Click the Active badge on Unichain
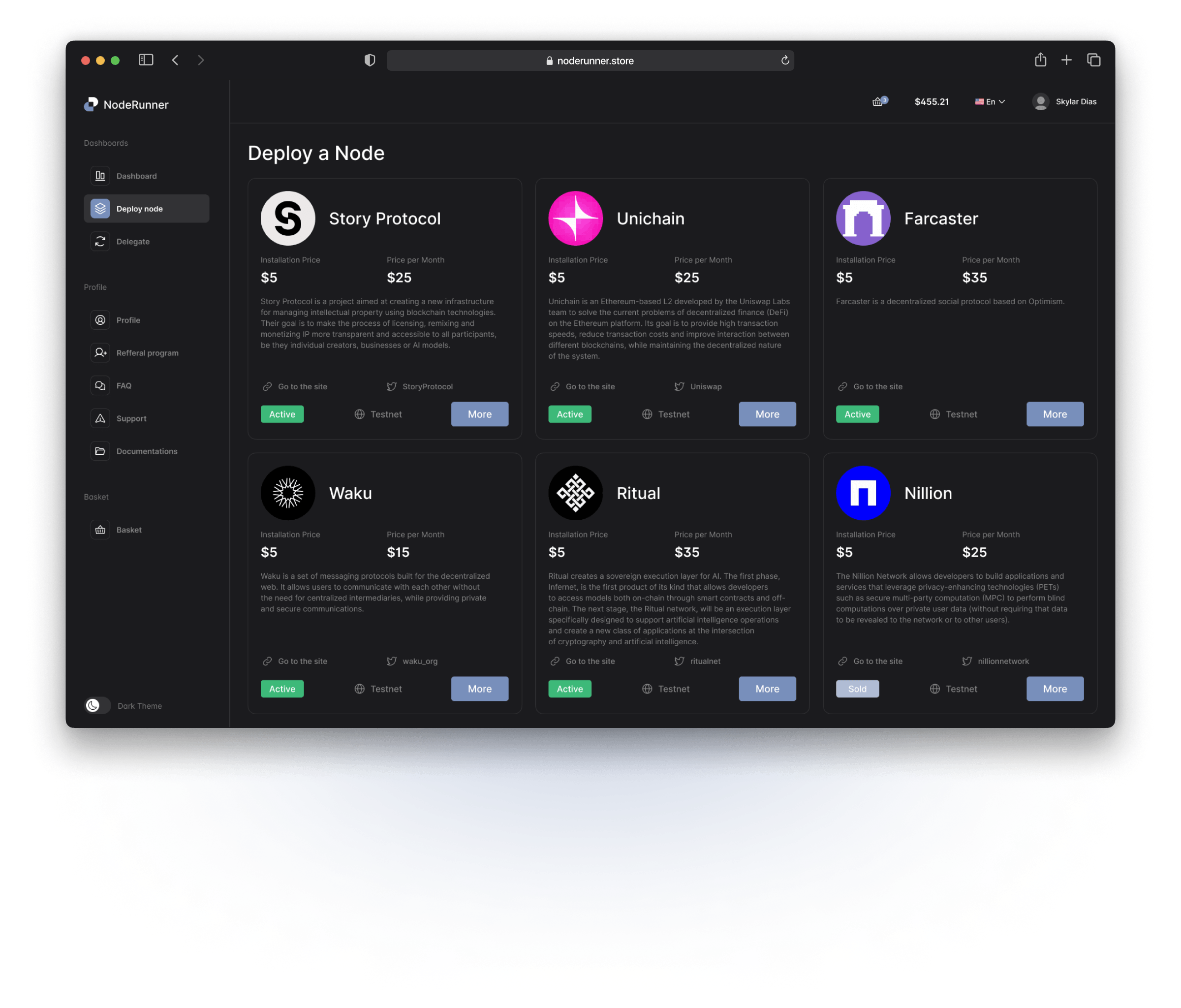 tap(569, 414)
